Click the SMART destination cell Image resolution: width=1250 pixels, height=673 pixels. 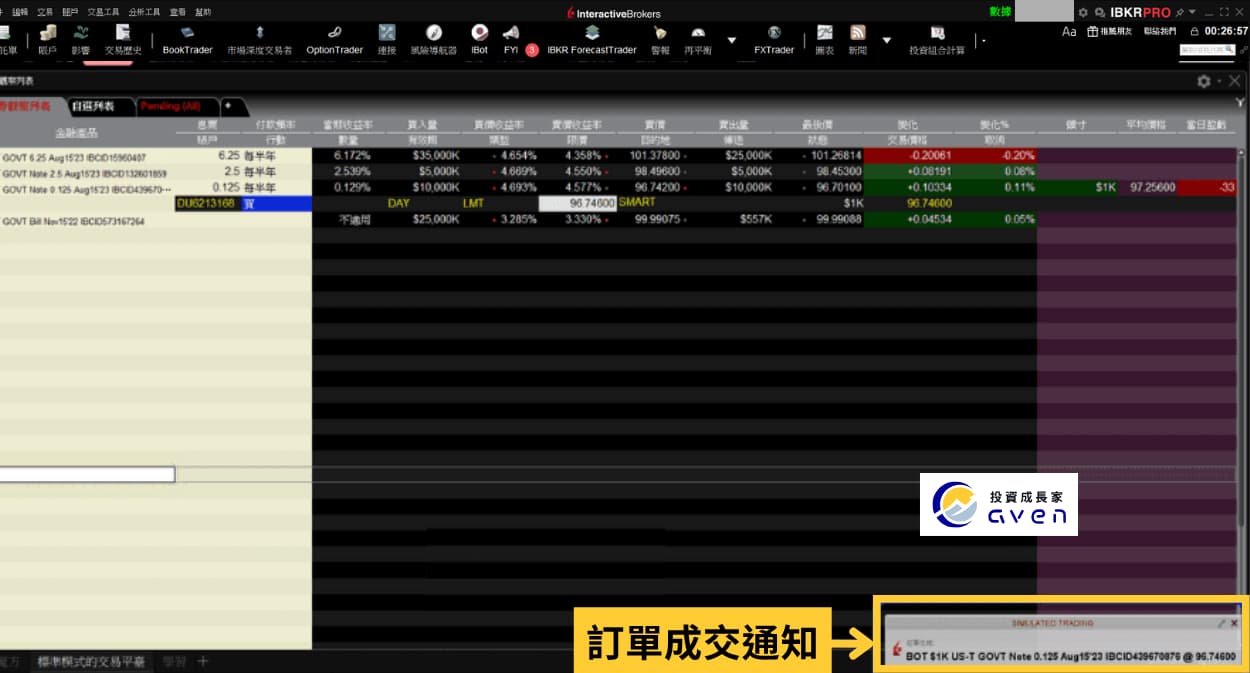tap(637, 202)
